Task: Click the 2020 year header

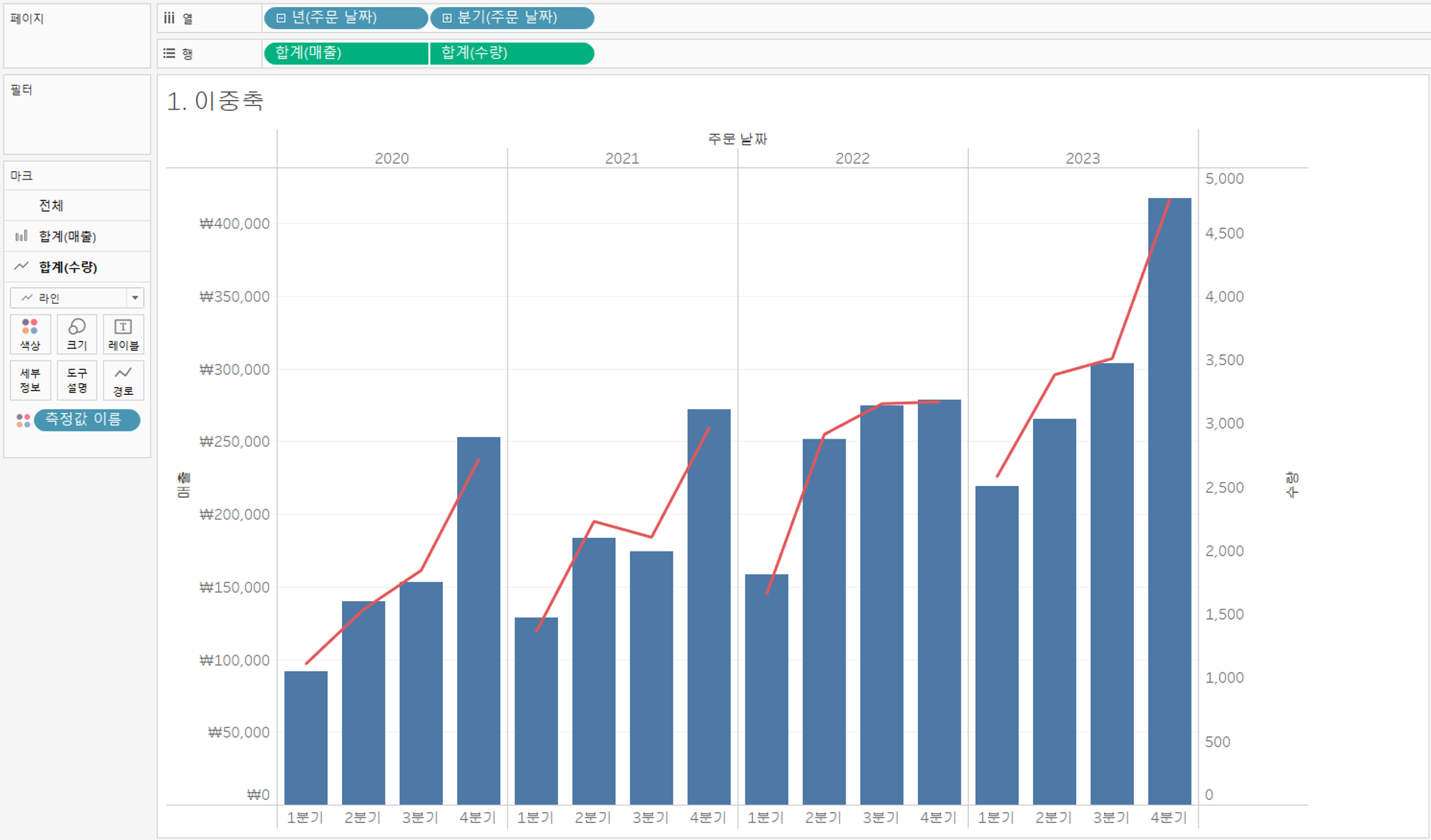Action: pos(392,158)
